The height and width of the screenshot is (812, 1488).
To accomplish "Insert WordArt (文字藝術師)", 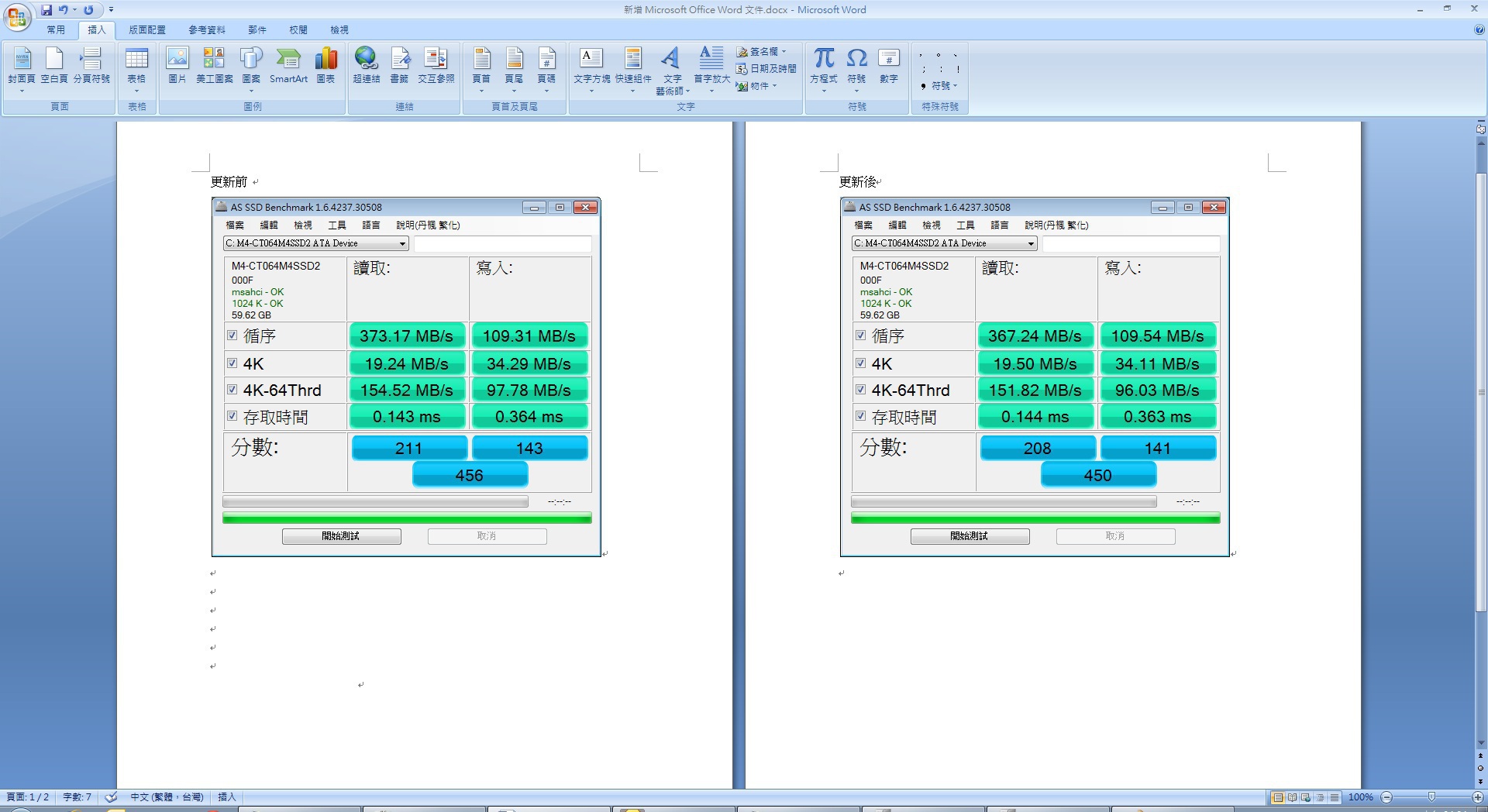I will coord(672,71).
